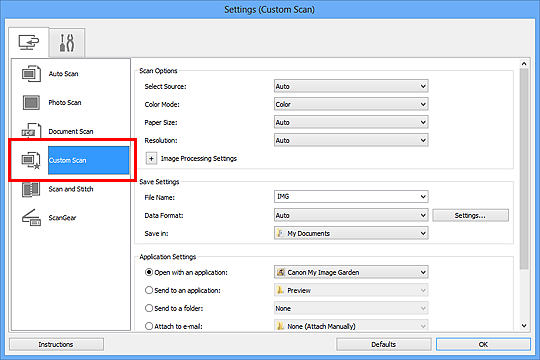Click the scrollbar down arrow
The height and width of the screenshot is (360, 540).
tap(524, 326)
